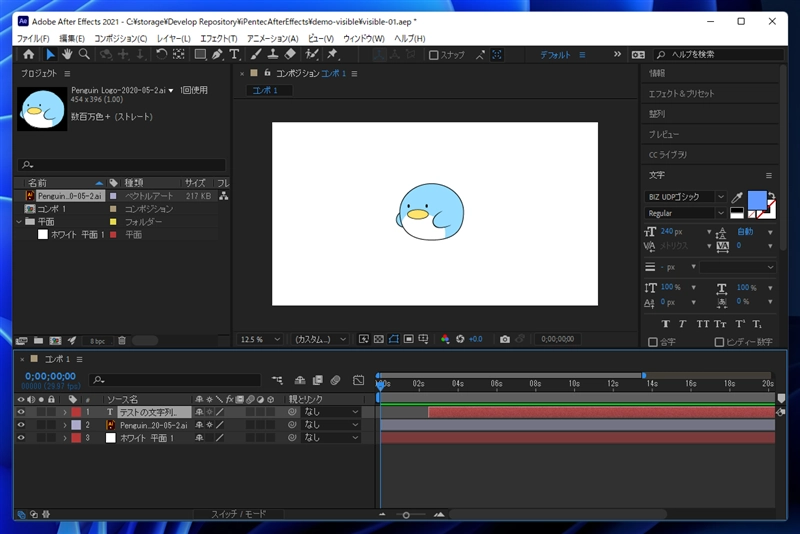Viewport: 800px width, 534px height.
Task: Select the Brush tool
Action: pos(256,54)
